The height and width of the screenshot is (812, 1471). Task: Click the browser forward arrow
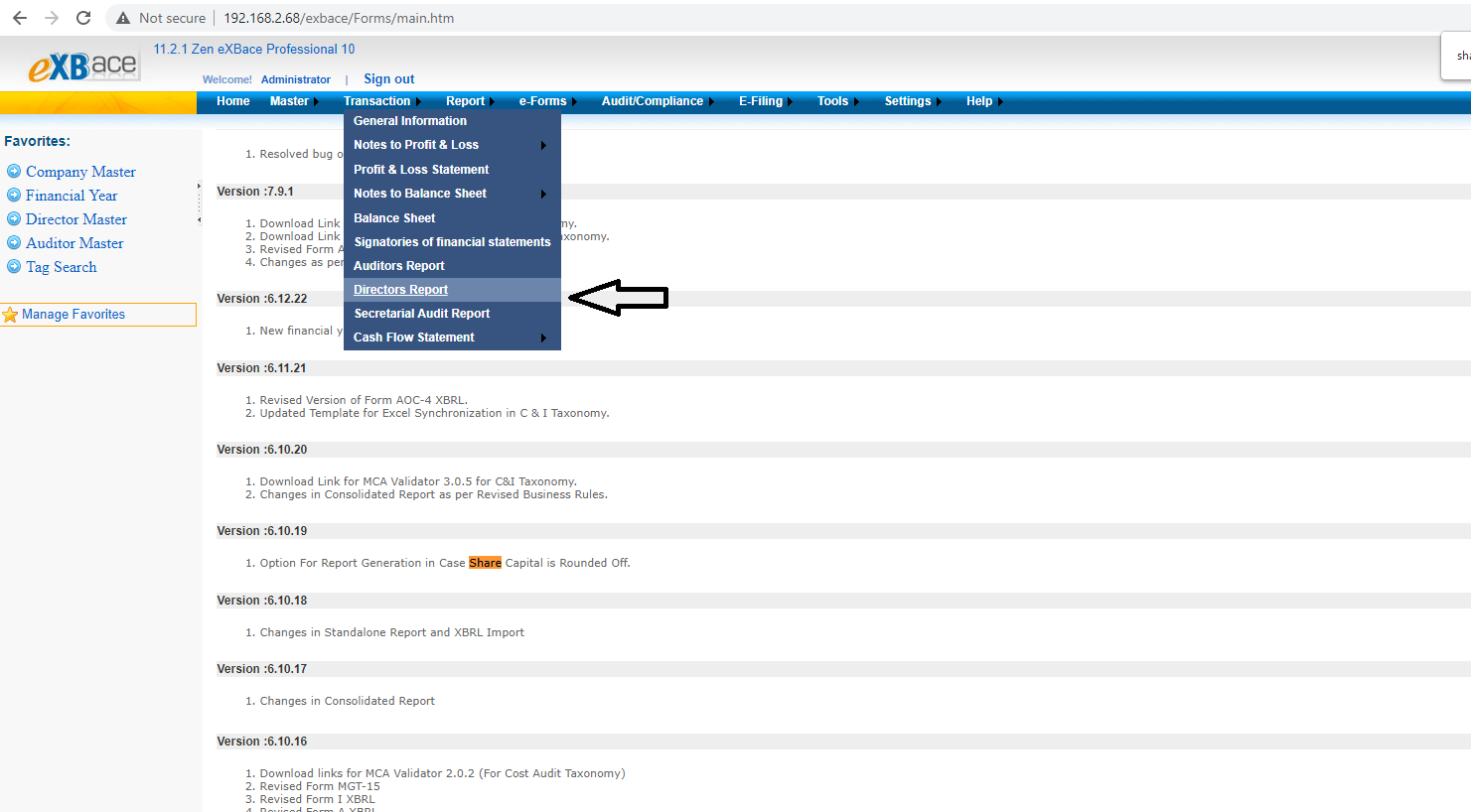(52, 18)
